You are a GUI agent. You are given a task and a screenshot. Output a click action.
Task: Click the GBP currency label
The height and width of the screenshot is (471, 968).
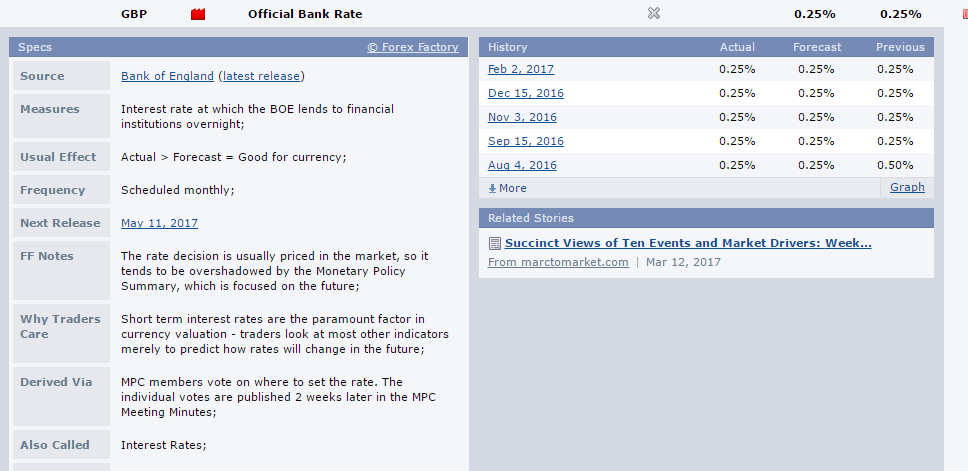click(134, 14)
